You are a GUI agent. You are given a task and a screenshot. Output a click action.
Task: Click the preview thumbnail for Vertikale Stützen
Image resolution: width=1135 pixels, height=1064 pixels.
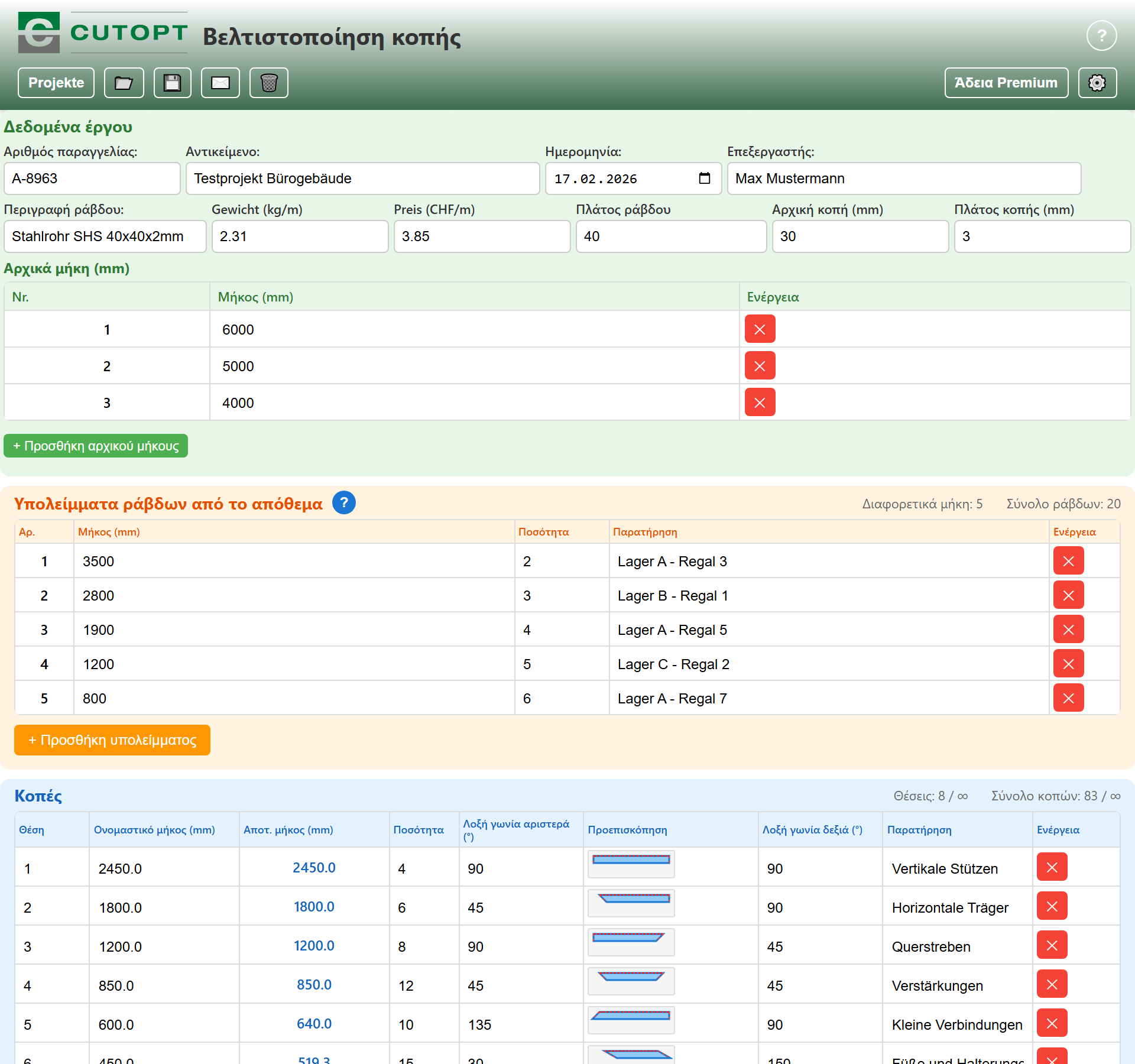[x=631, y=864]
